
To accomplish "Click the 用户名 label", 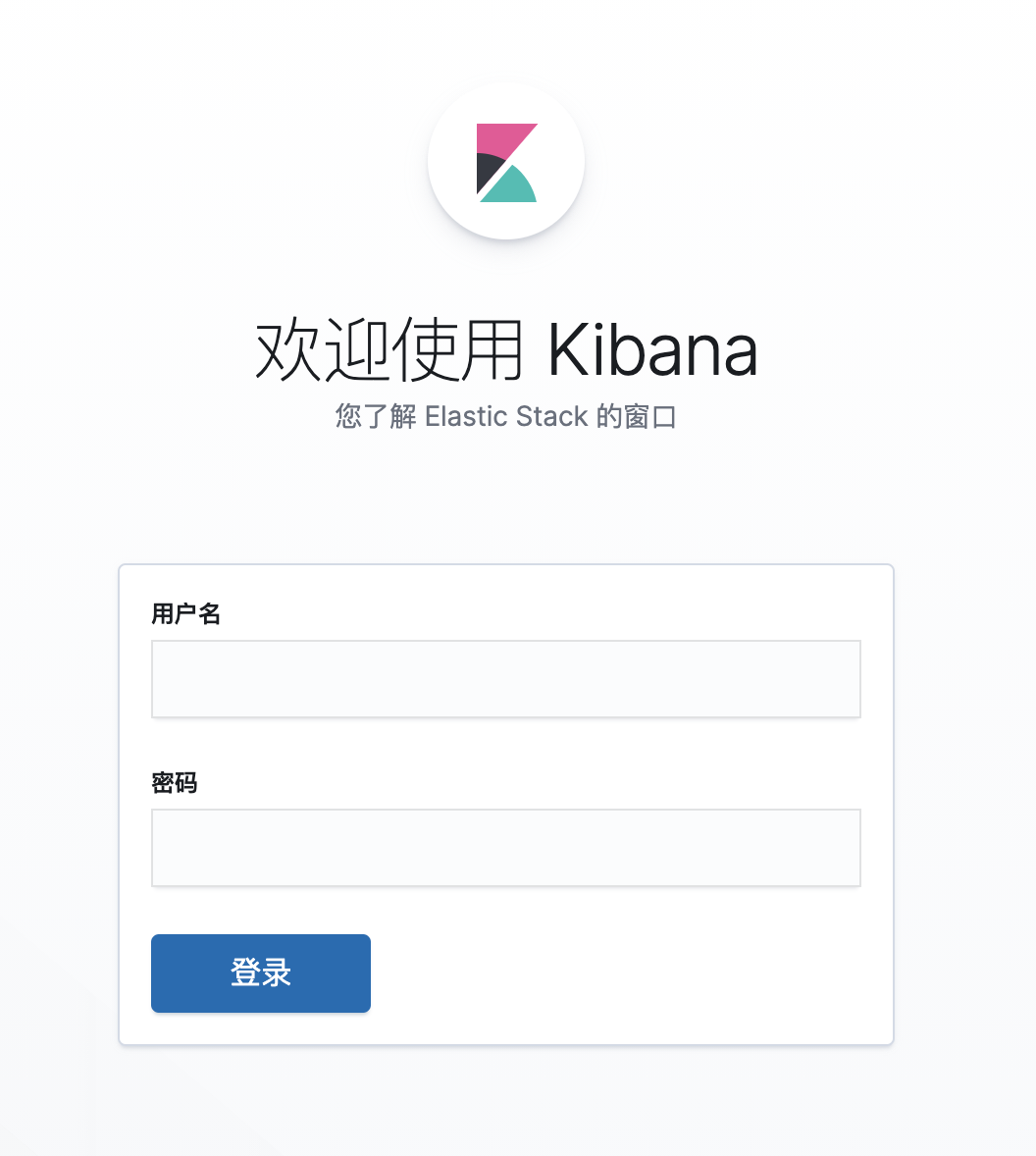I will click(185, 613).
